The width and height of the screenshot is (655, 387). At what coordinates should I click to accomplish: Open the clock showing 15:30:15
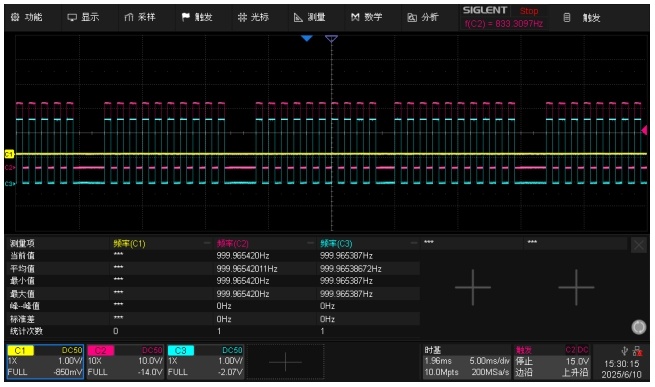[622, 364]
